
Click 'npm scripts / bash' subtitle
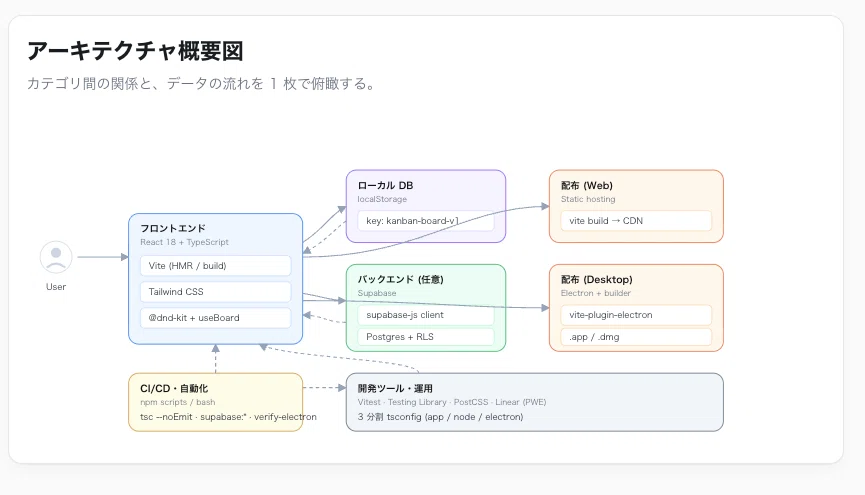178,402
